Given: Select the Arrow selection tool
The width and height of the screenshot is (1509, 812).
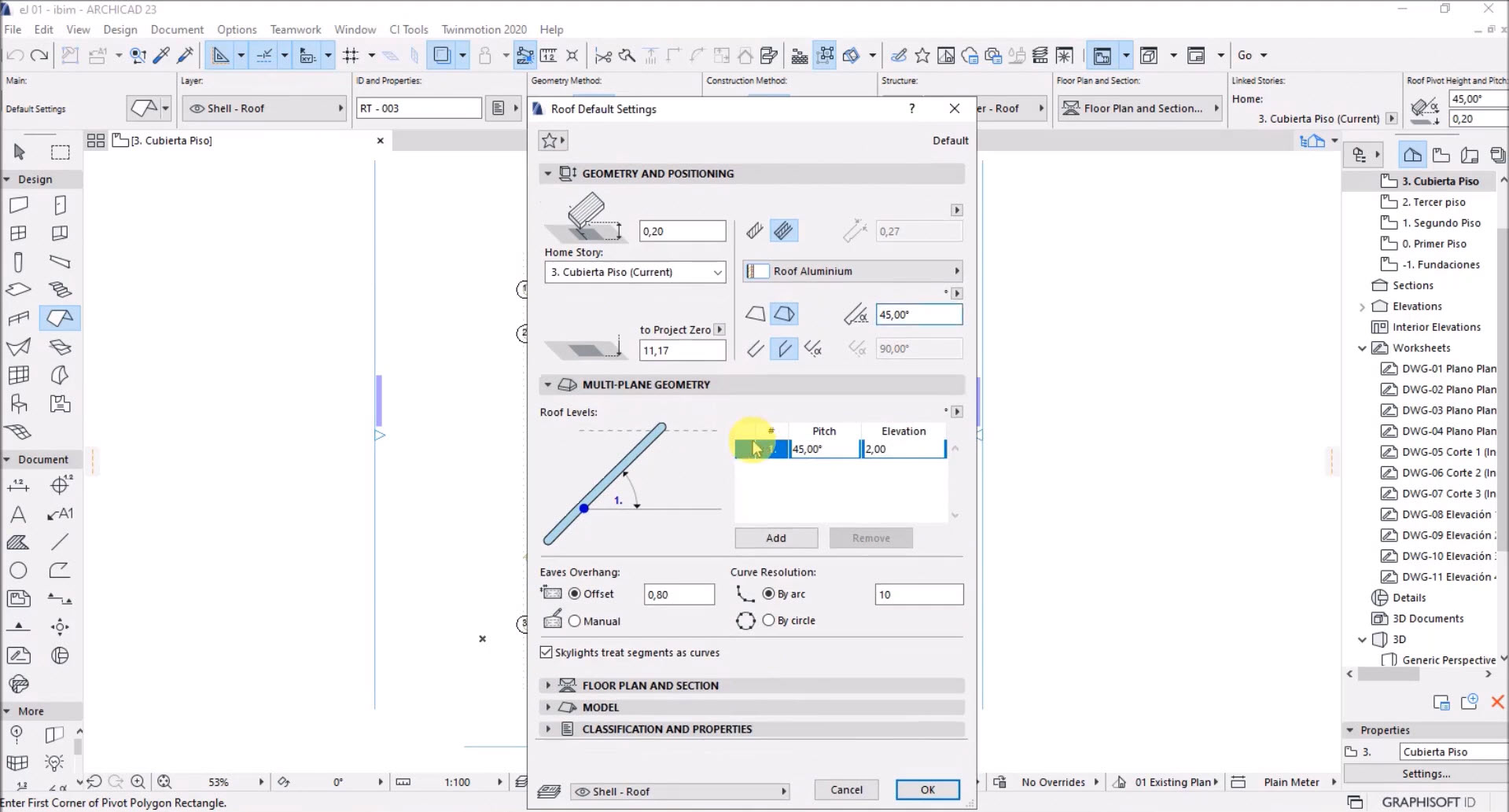Looking at the screenshot, I should click(20, 152).
